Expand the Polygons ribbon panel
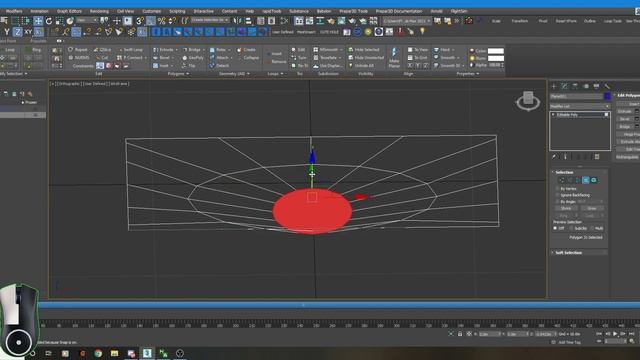 point(178,74)
